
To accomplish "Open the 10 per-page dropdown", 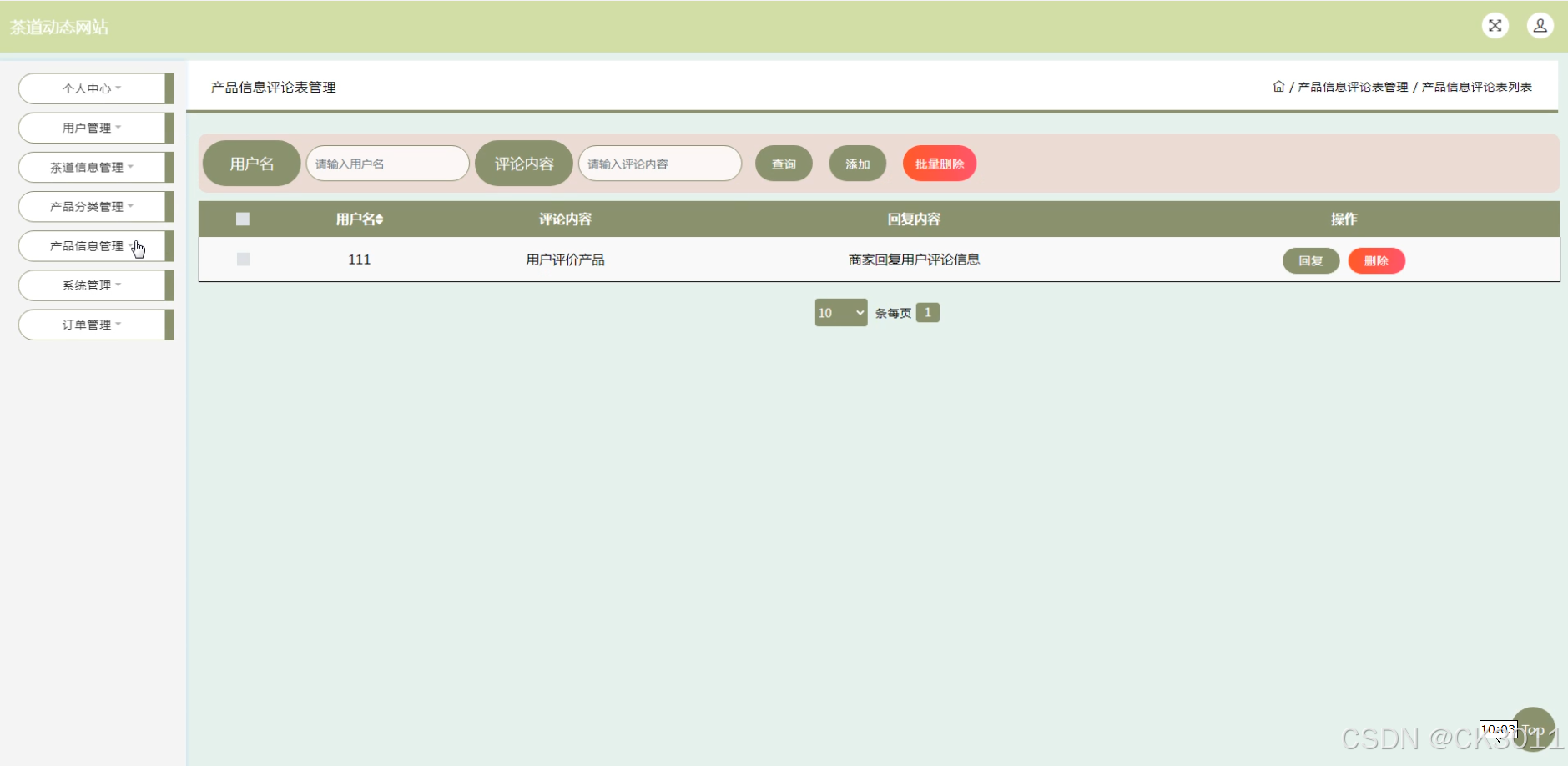I will pyautogui.click(x=840, y=313).
